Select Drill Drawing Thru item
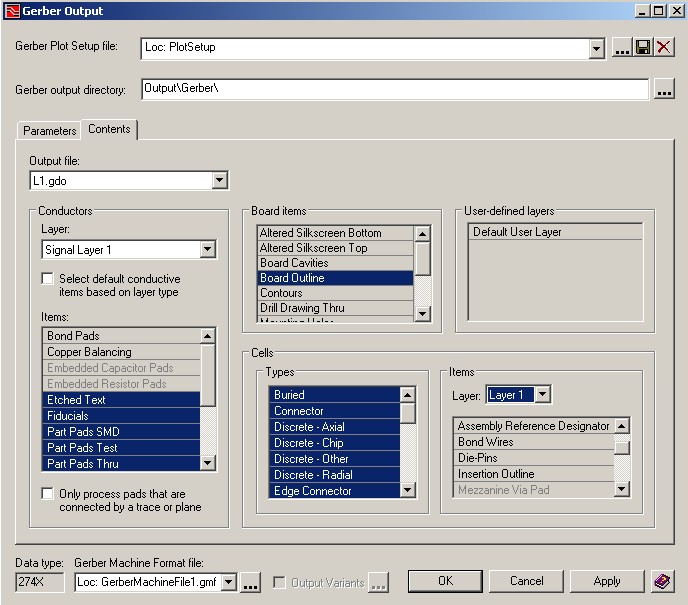Image resolution: width=688 pixels, height=605 pixels. pos(335,308)
